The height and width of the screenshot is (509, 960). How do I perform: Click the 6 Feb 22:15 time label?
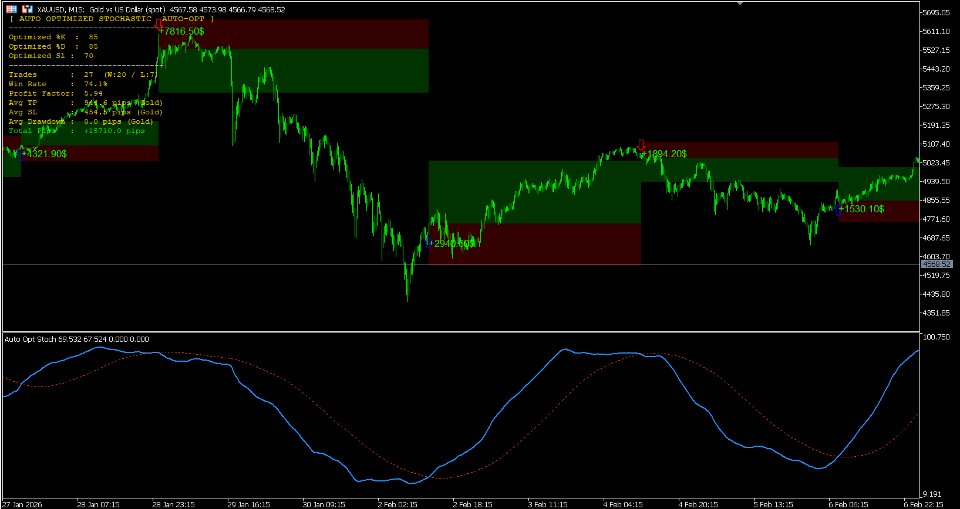(922, 504)
